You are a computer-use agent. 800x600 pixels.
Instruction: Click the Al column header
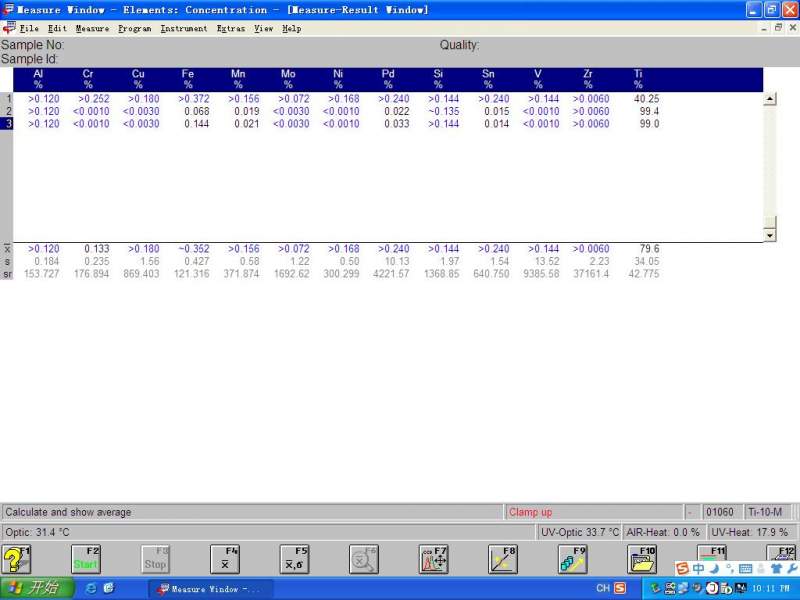pyautogui.click(x=38, y=79)
